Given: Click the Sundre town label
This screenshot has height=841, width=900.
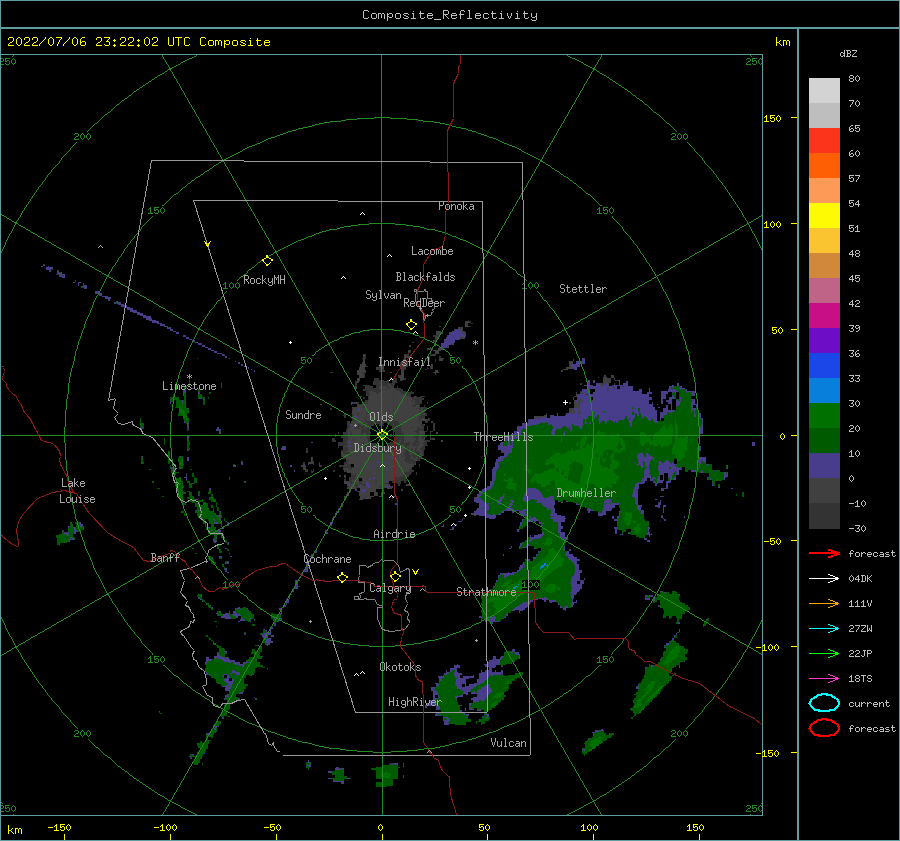Looking at the screenshot, I should (x=303, y=415).
